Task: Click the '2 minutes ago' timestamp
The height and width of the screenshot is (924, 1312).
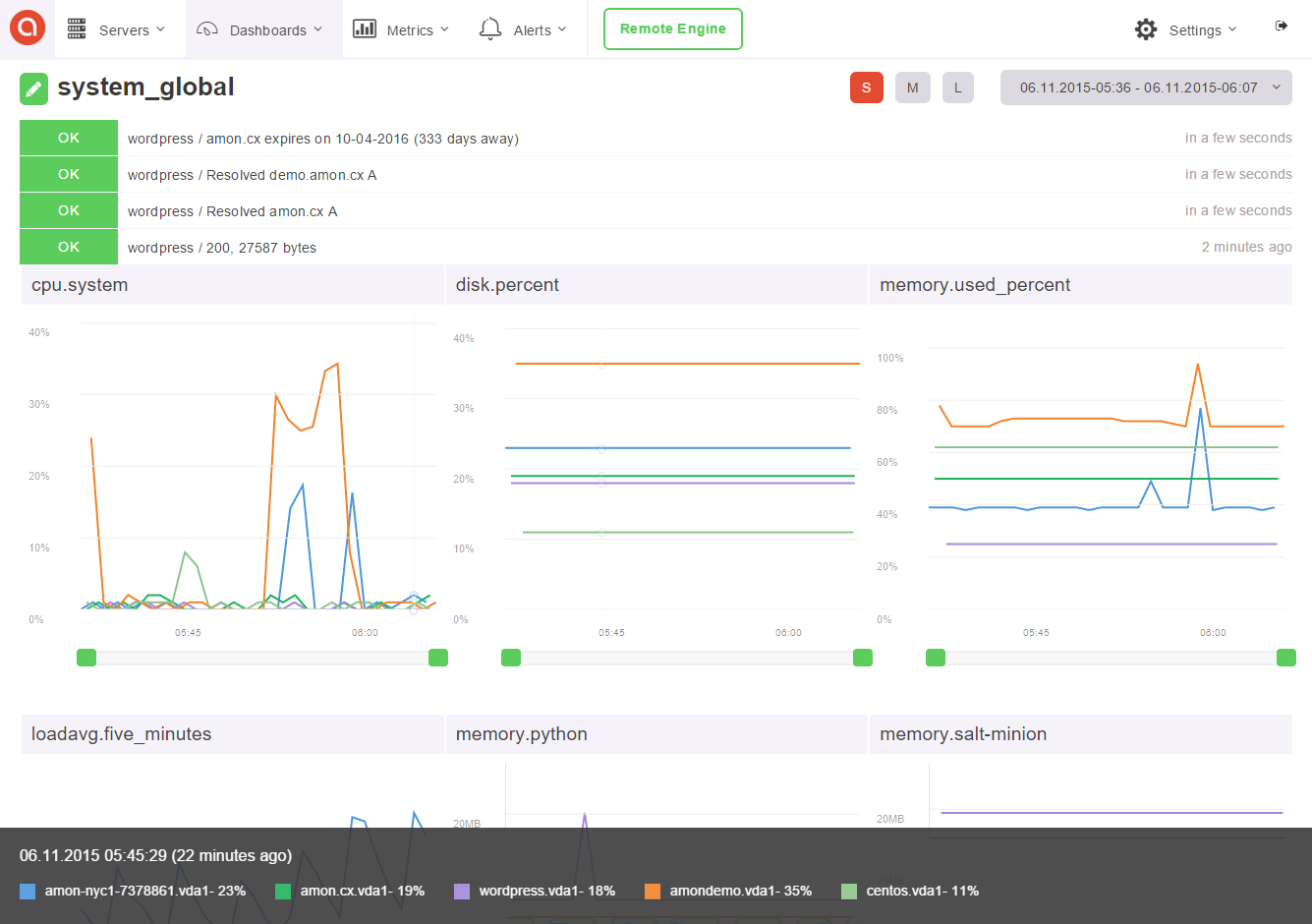Action: coord(1246,247)
